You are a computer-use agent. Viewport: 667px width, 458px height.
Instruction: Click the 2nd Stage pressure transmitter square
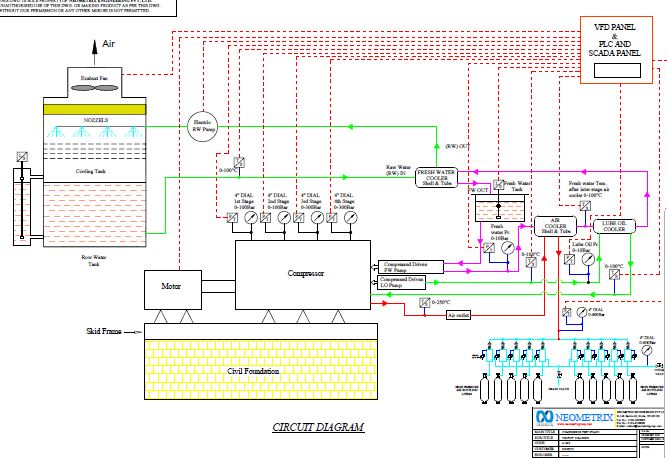(x=265, y=218)
